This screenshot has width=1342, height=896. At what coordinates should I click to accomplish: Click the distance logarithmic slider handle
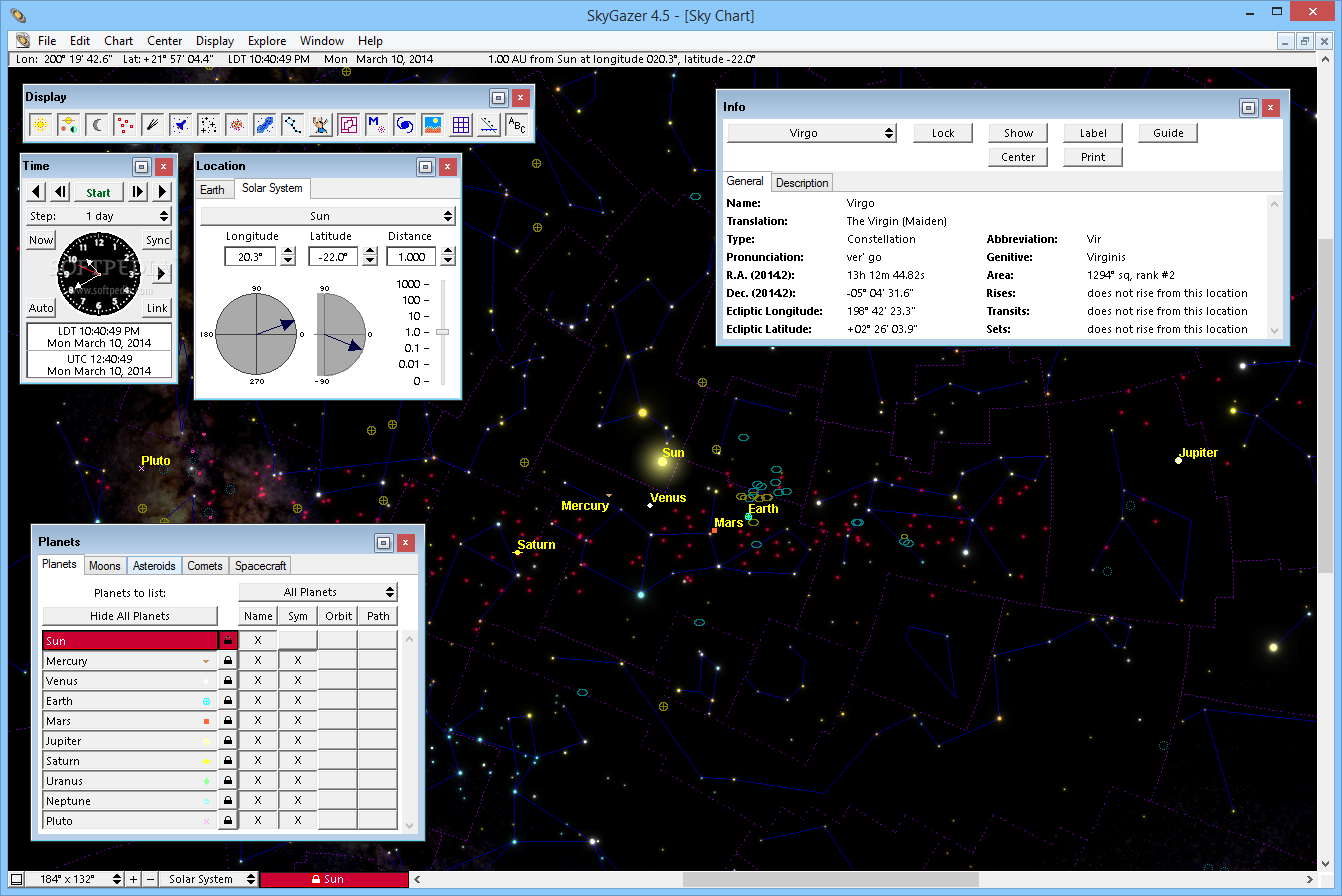point(443,332)
